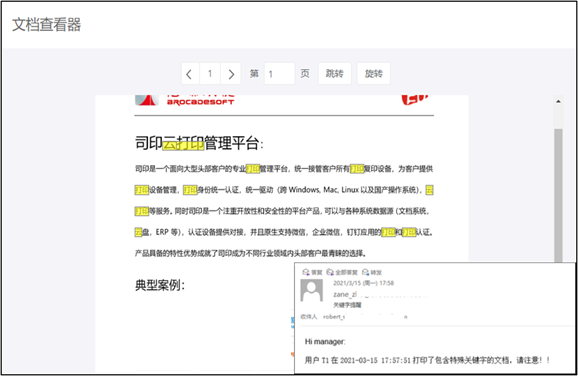Click 全部答复 reply-all in email popup

pyautogui.click(x=342, y=272)
